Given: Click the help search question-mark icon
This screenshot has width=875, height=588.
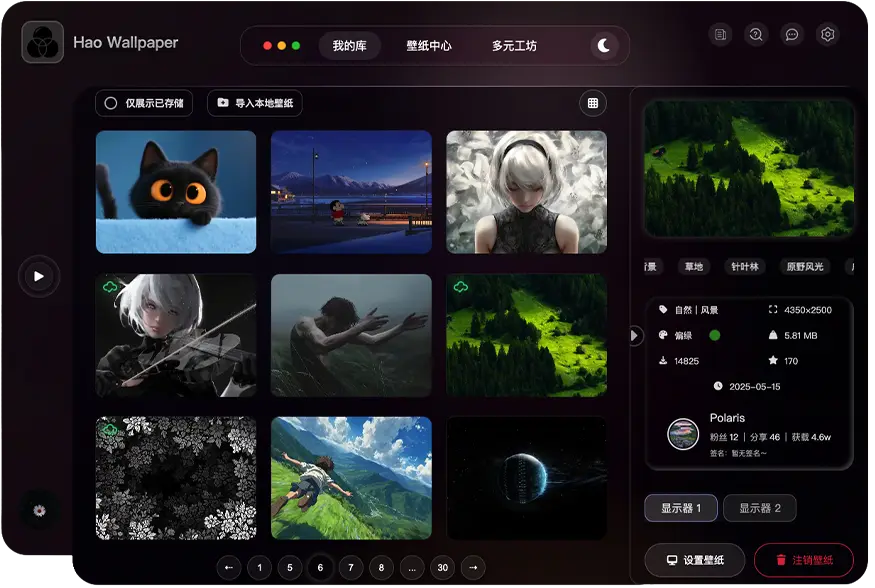Looking at the screenshot, I should [755, 35].
